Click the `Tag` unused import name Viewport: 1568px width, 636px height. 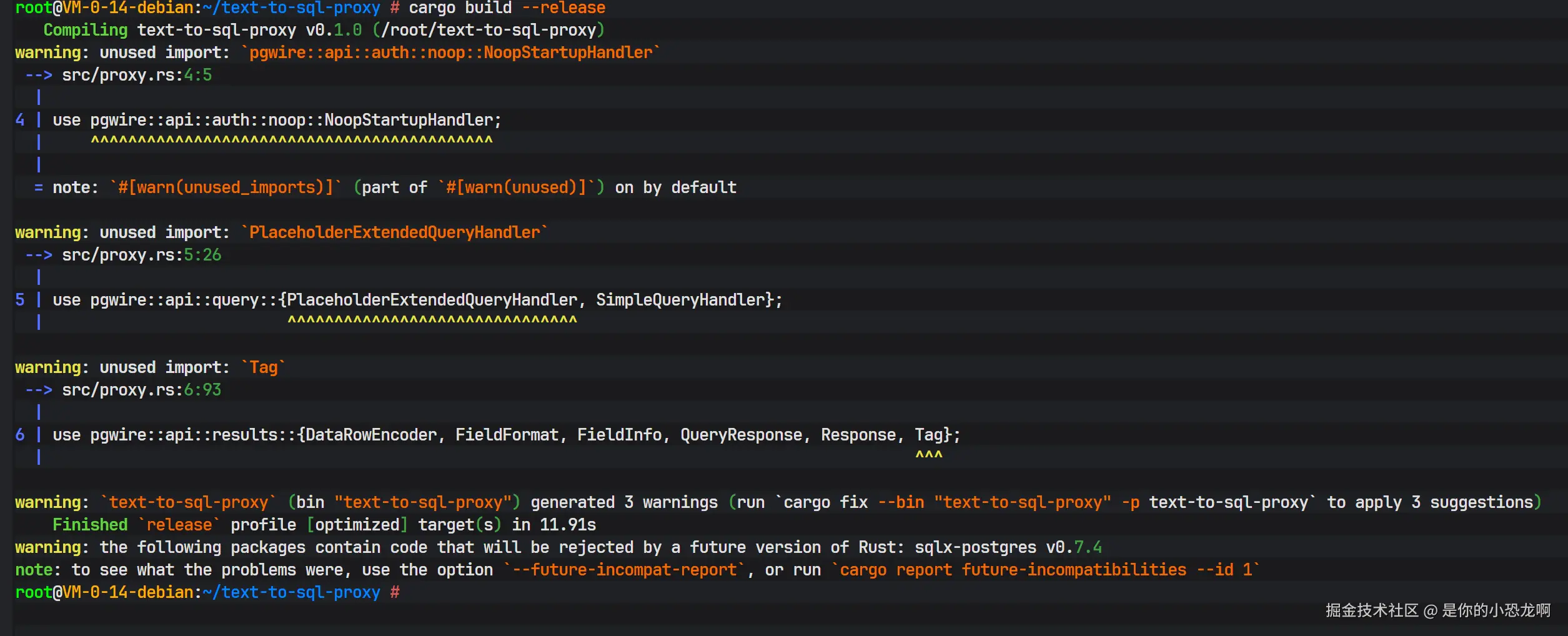coord(263,367)
